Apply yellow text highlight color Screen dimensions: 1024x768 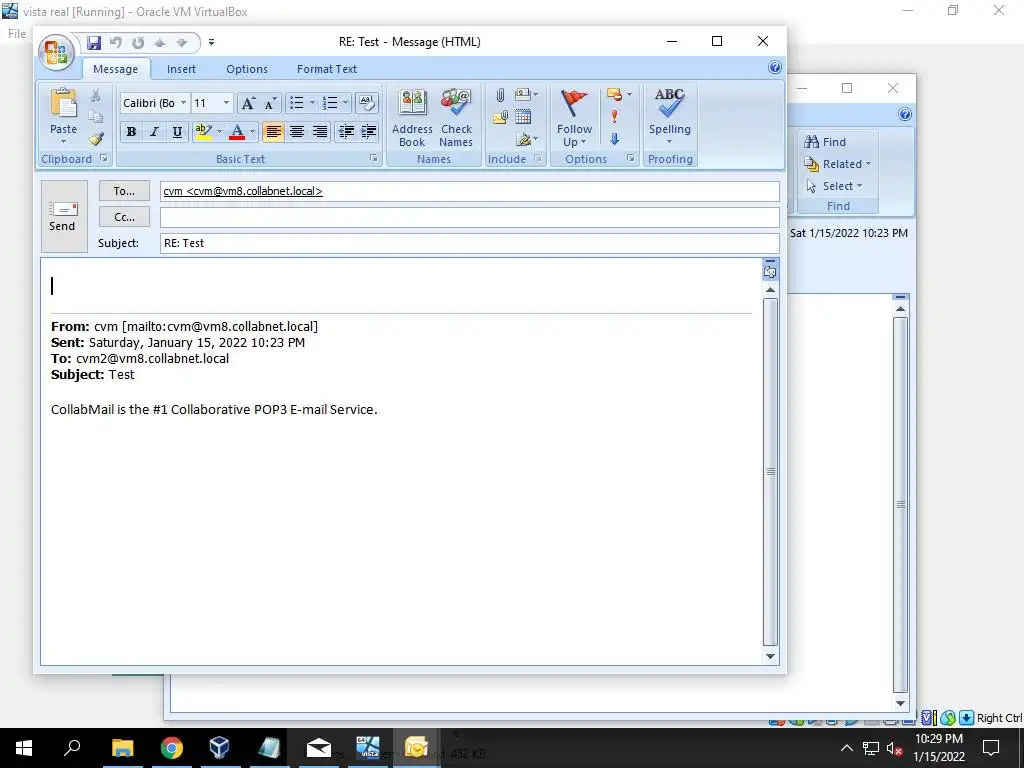point(203,132)
